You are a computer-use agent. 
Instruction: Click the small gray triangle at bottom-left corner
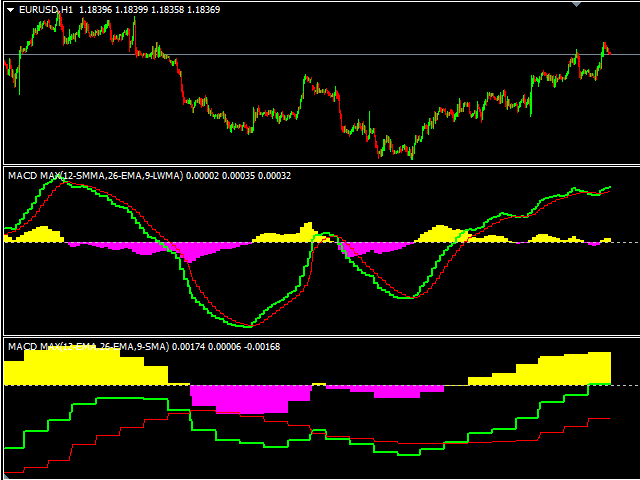(7, 476)
